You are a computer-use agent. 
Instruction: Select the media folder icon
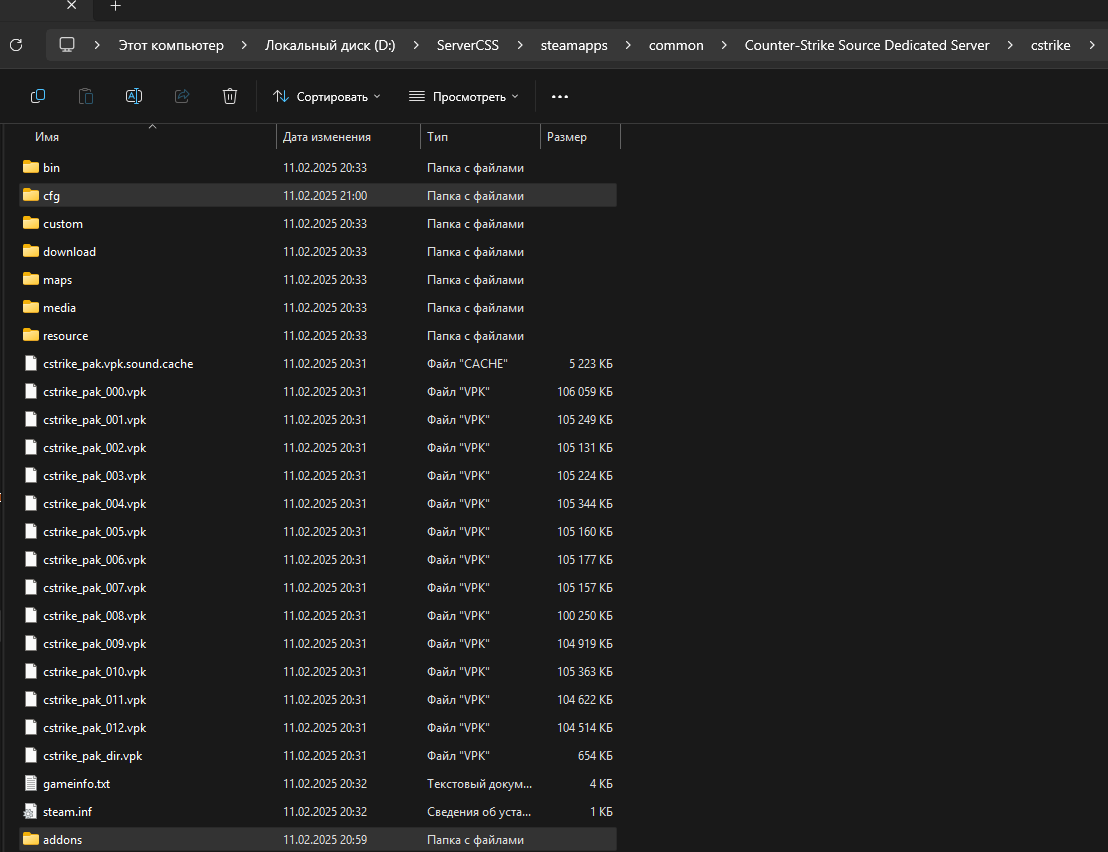(30, 307)
